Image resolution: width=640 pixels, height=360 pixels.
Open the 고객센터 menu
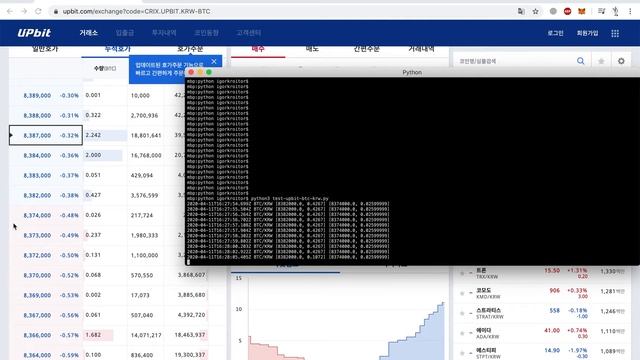249,33
